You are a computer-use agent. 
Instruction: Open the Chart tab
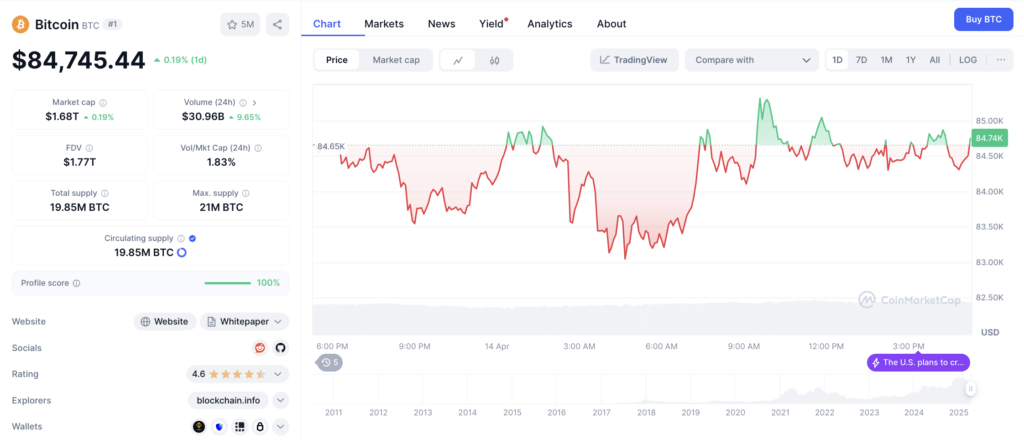[x=327, y=24]
